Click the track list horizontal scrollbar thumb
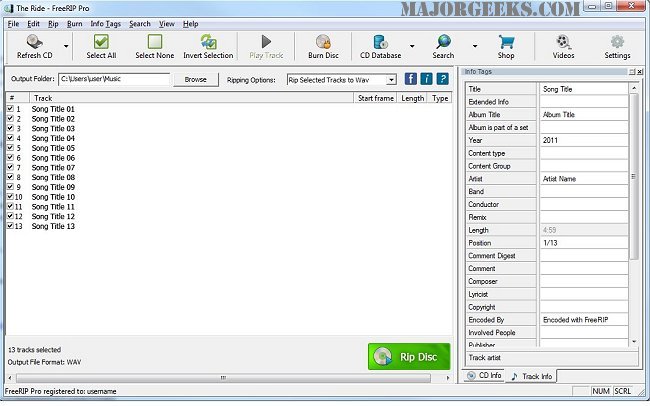Screen dimensions: 650x406 [223, 378]
